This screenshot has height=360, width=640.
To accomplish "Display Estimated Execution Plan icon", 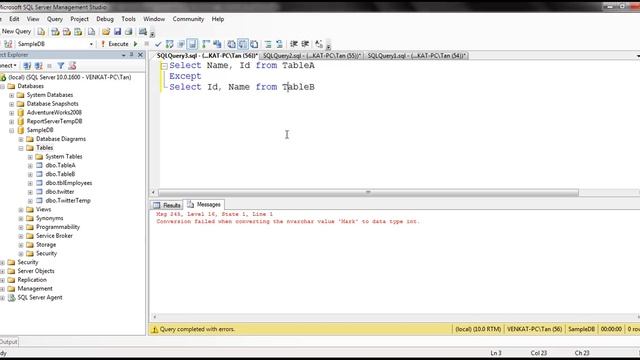I will 169,44.
